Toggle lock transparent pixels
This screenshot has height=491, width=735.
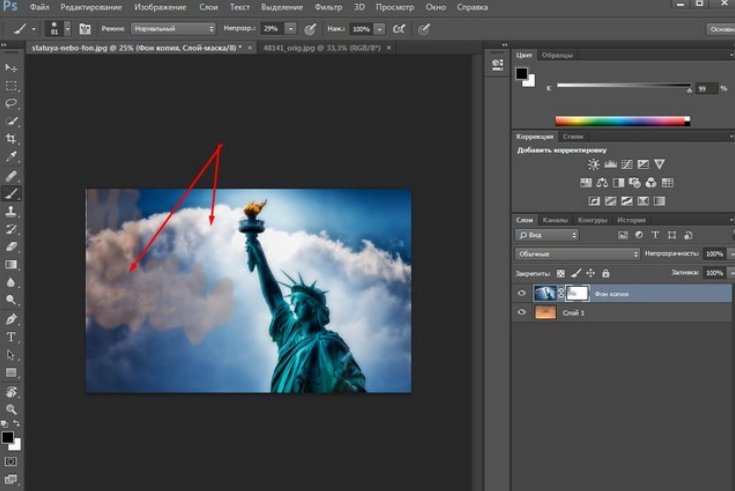click(x=560, y=273)
